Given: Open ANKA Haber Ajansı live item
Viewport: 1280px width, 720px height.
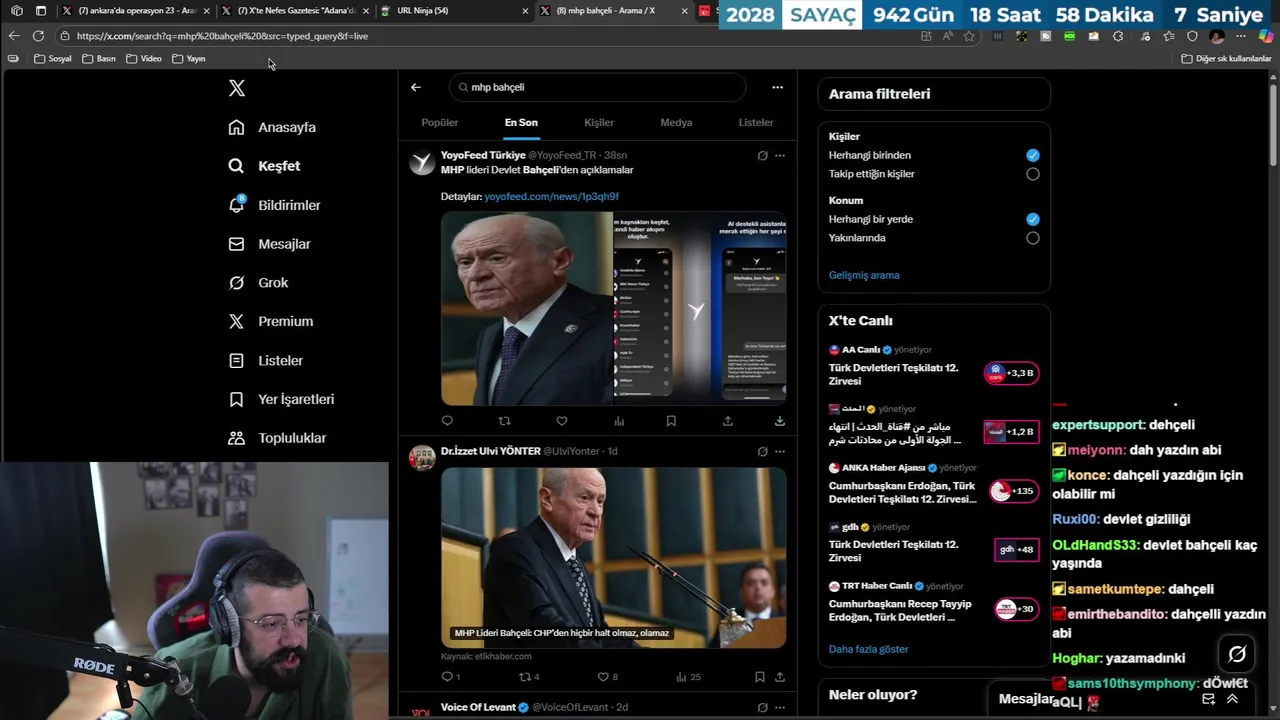Looking at the screenshot, I should tap(934, 484).
